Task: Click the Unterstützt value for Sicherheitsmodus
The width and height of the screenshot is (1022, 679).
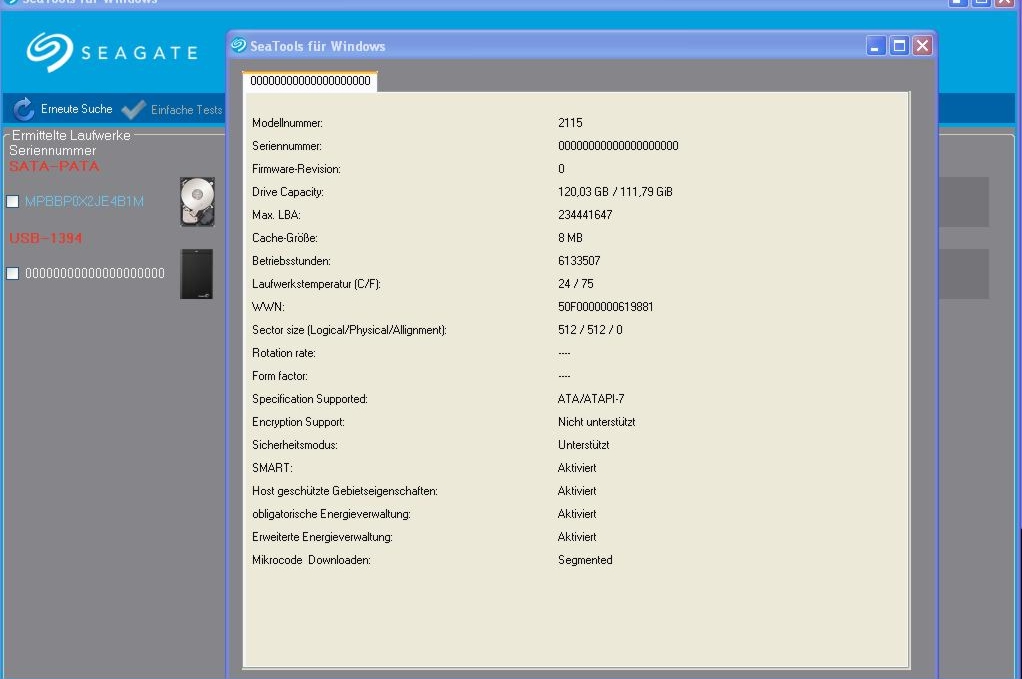Action: (x=583, y=445)
